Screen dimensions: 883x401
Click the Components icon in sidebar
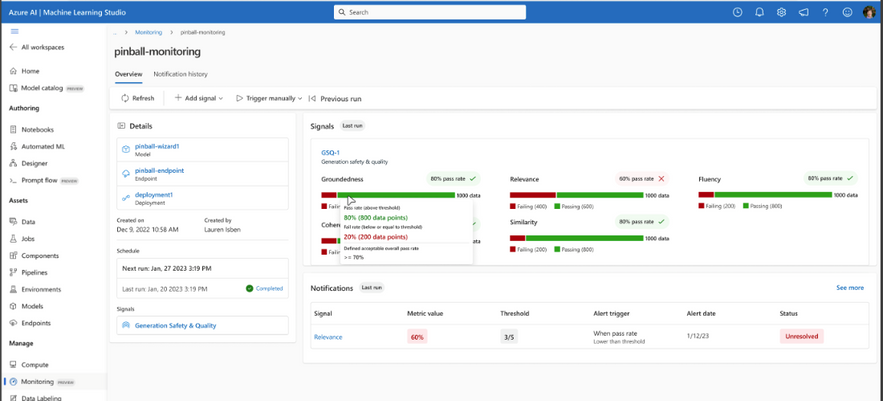click(14, 256)
